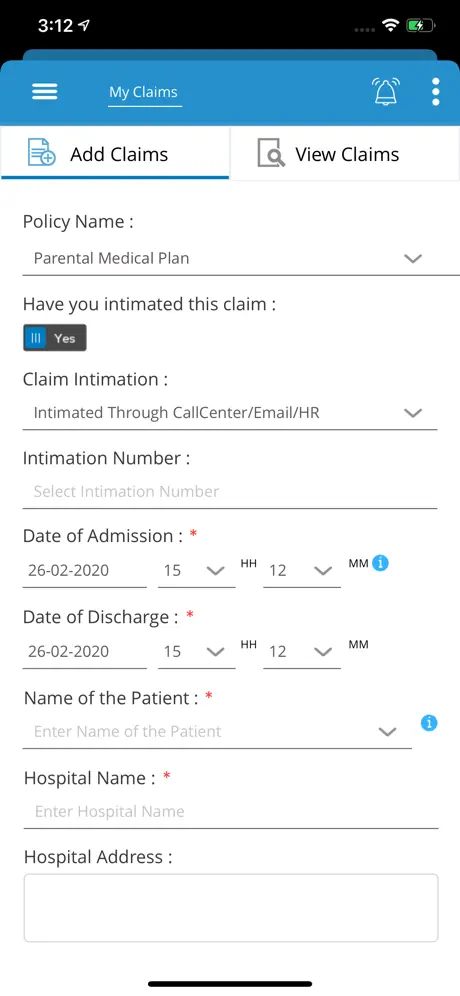Expand the admission hour HH dropdown

click(x=196, y=570)
